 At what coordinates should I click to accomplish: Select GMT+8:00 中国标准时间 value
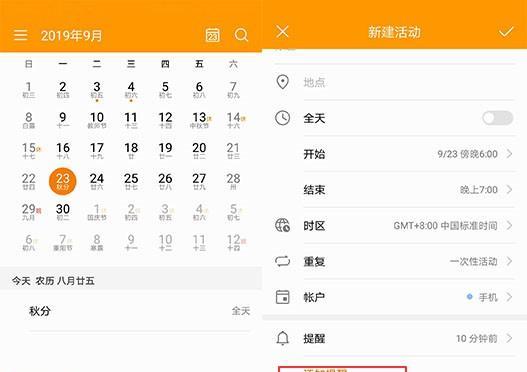[x=445, y=225]
